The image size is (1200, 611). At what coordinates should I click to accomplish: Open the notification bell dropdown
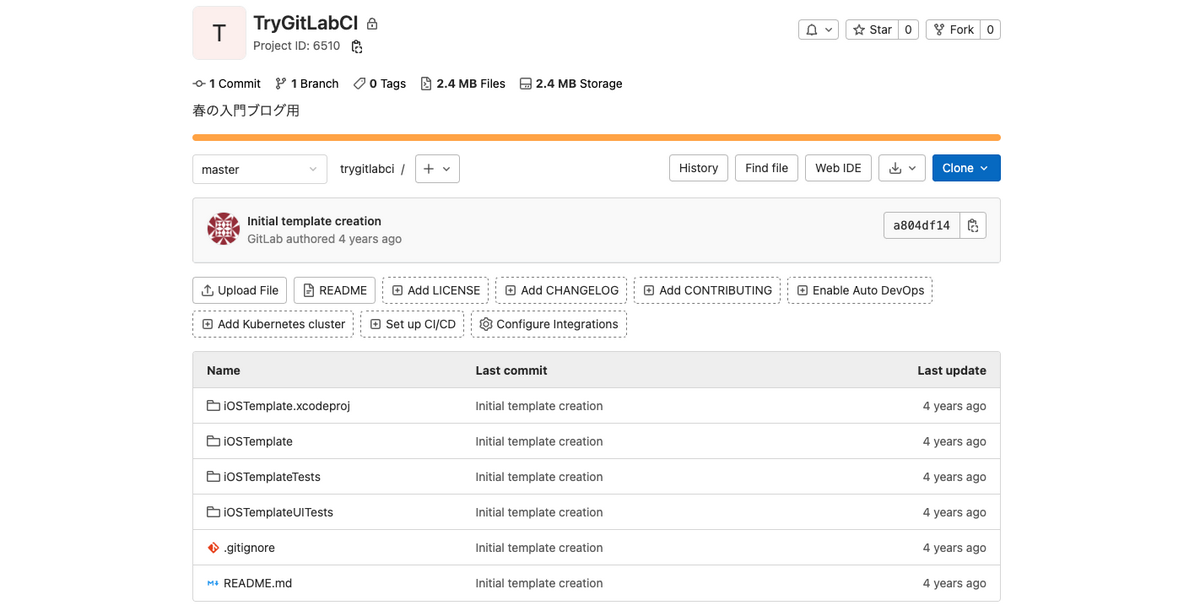pyautogui.click(x=818, y=30)
